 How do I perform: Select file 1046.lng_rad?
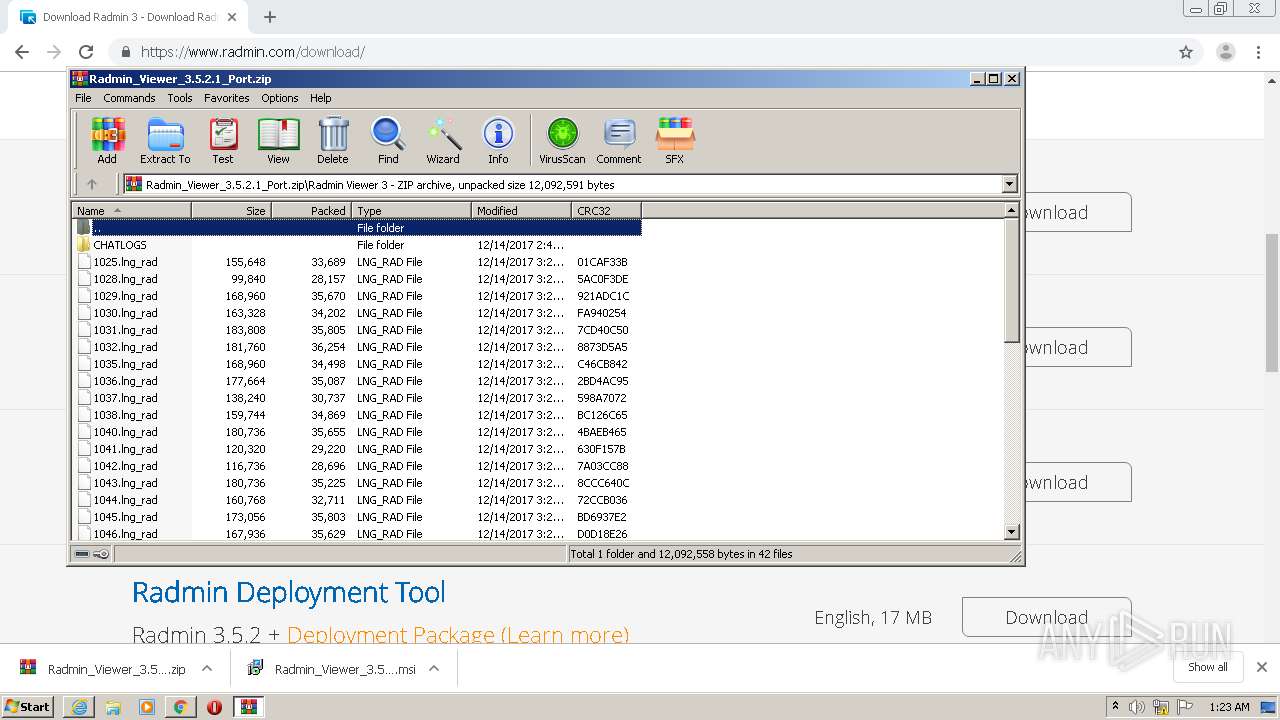click(x=356, y=534)
